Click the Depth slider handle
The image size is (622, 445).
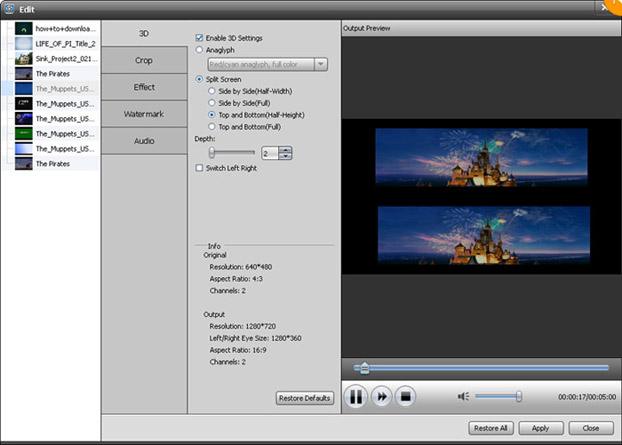[212, 152]
